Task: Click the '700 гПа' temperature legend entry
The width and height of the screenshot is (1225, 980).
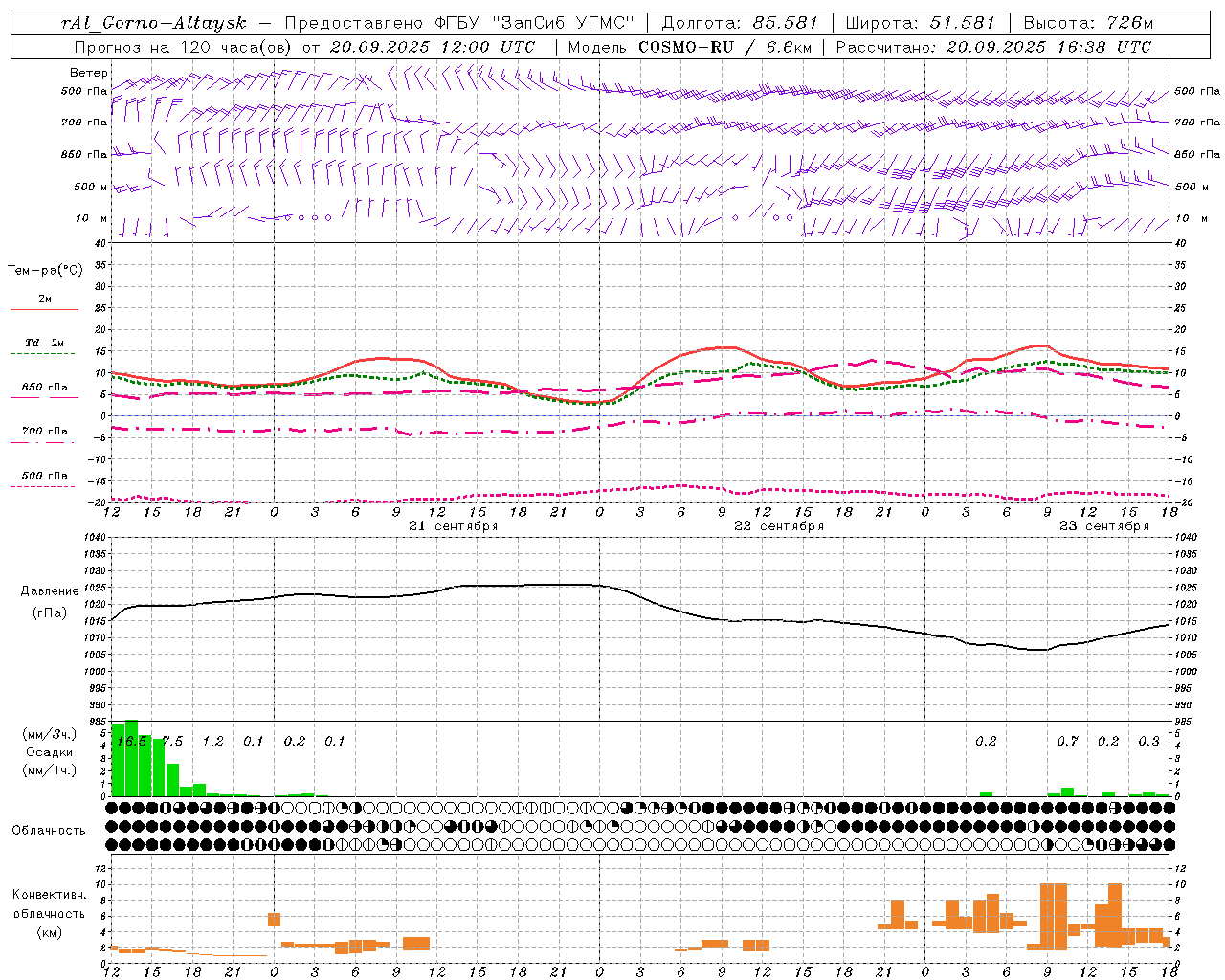Action: (x=45, y=431)
